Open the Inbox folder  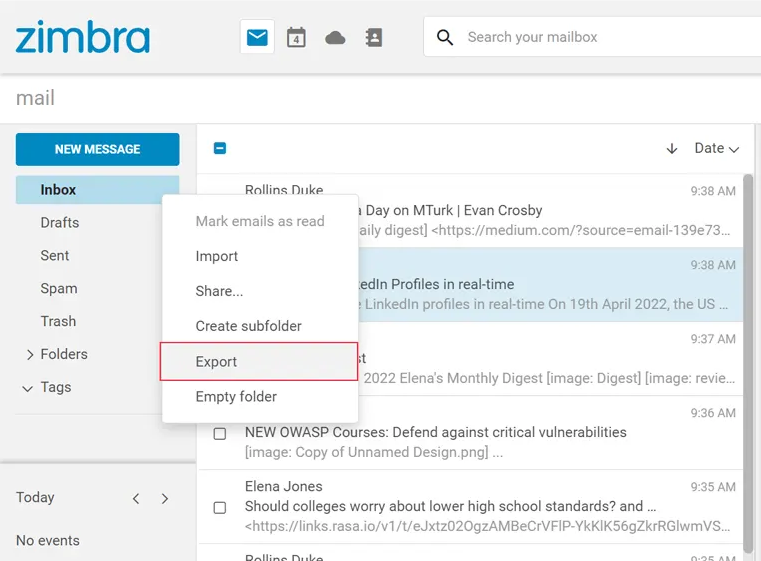tap(98, 190)
